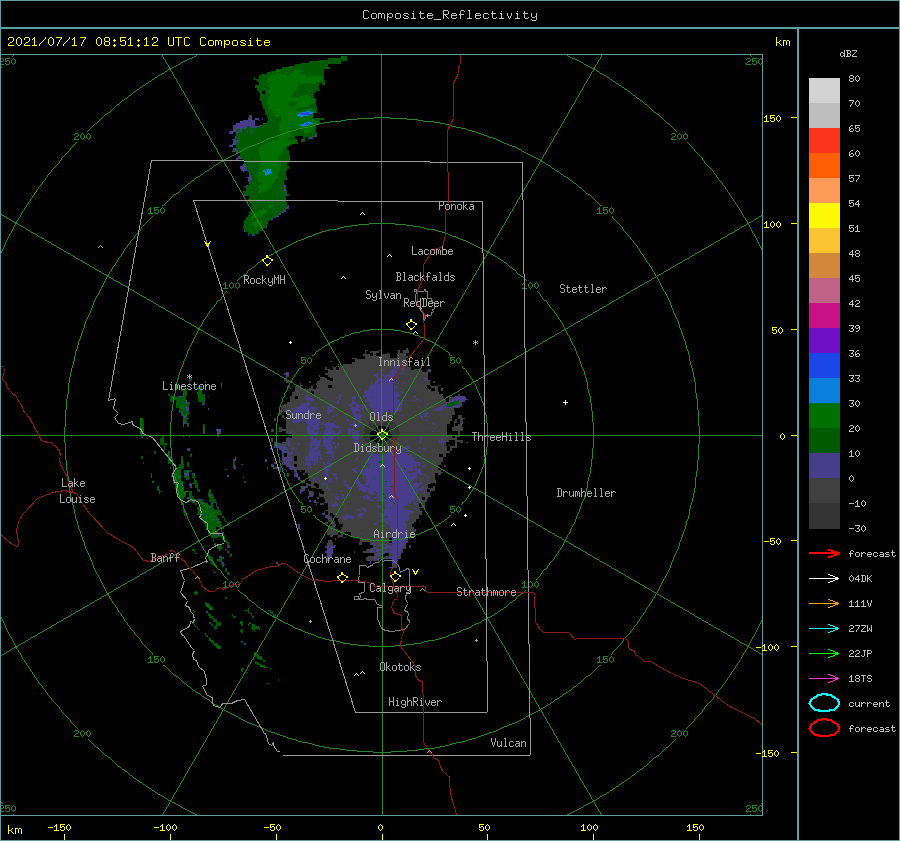
Task: Pick the bright green 20-30 dBZ swatch
Action: pyautogui.click(x=824, y=416)
